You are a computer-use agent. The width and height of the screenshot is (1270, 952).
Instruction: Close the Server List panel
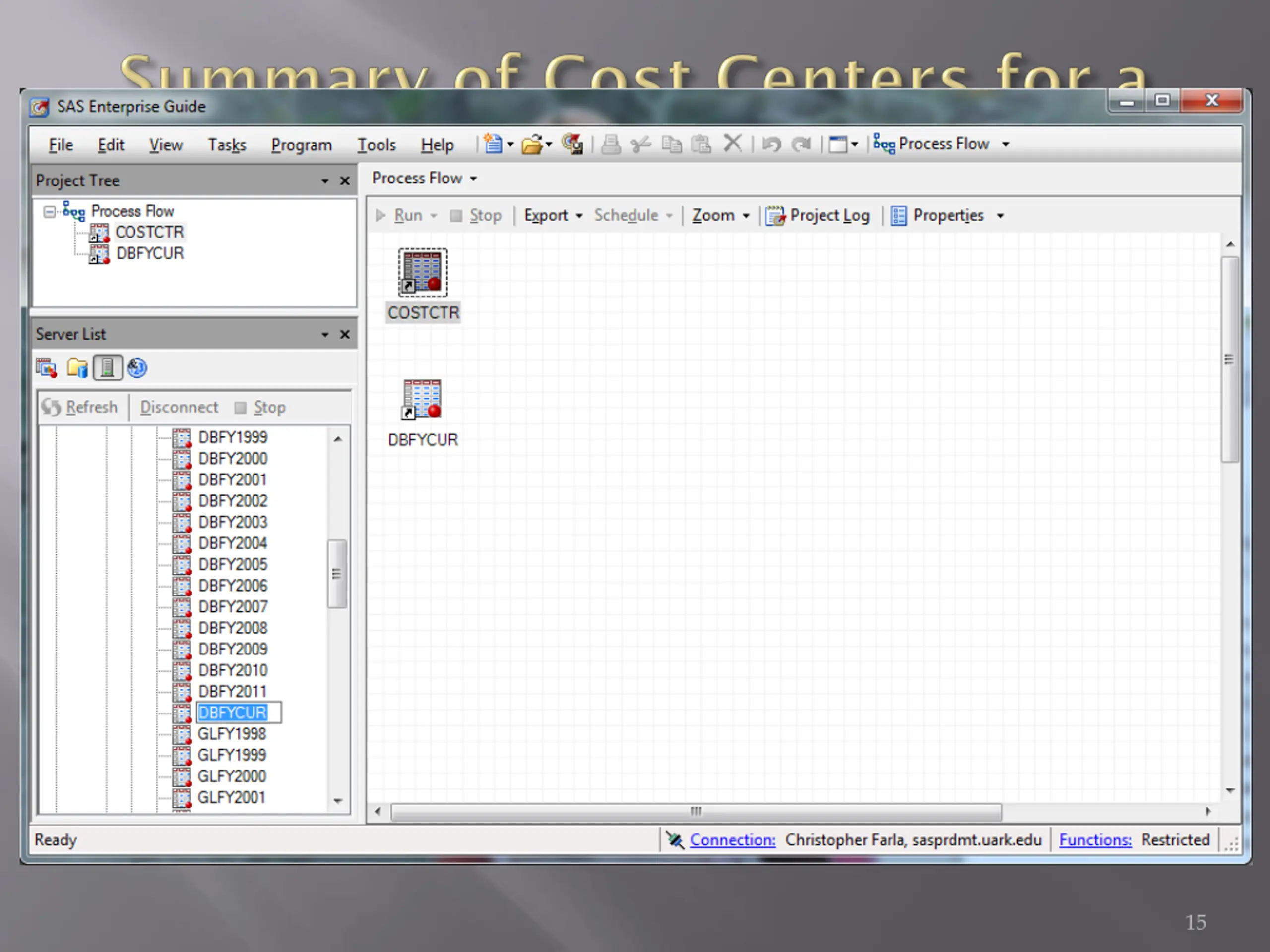pos(344,334)
